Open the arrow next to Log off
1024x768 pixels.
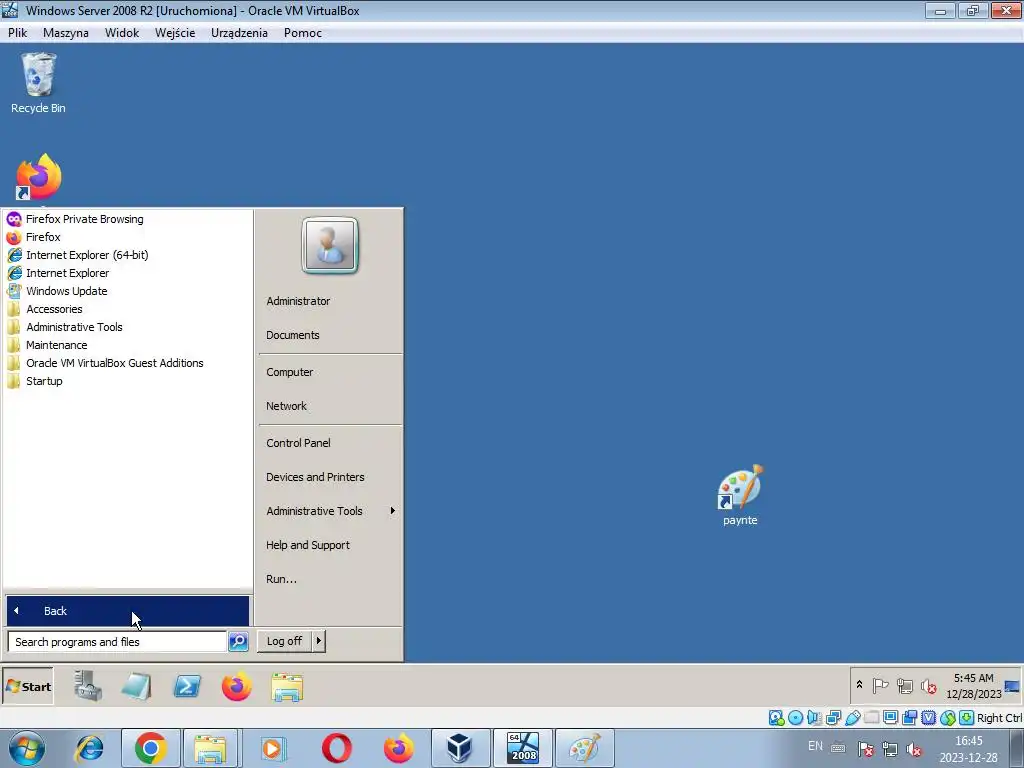319,641
